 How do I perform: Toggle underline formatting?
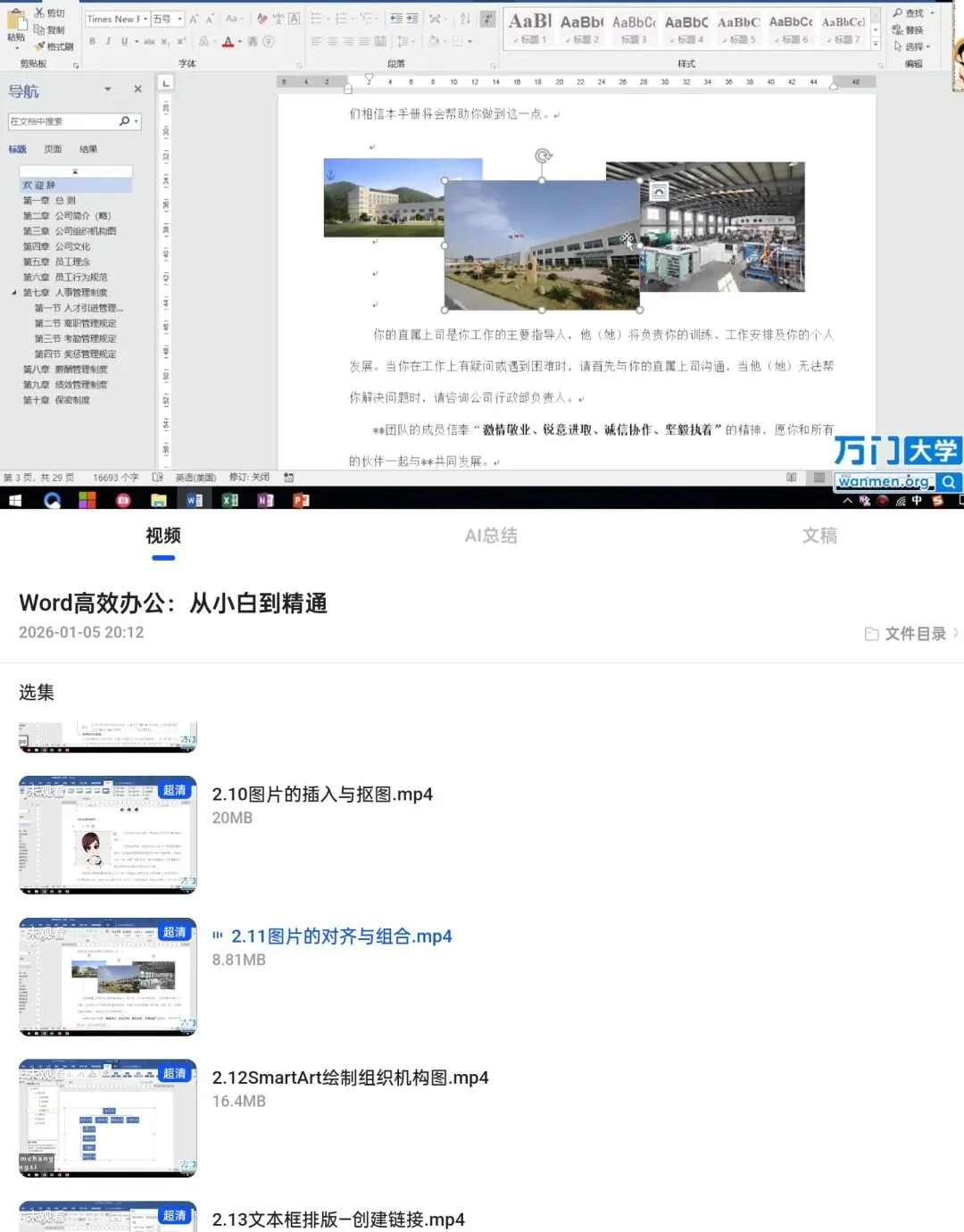click(x=124, y=41)
